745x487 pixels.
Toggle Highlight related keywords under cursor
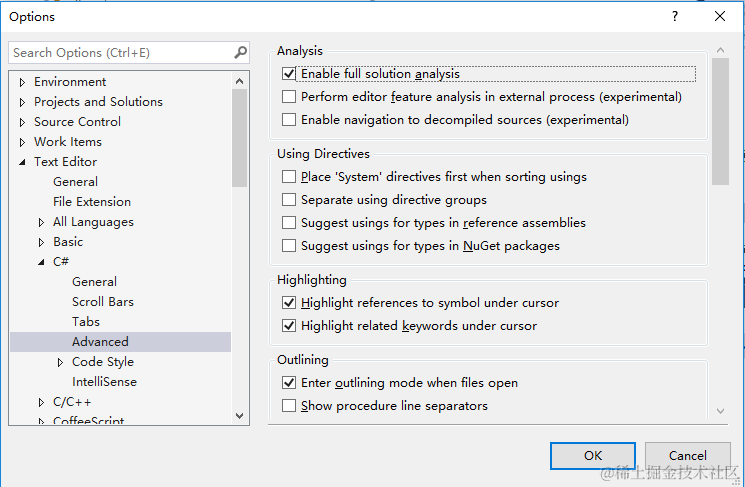tap(289, 326)
